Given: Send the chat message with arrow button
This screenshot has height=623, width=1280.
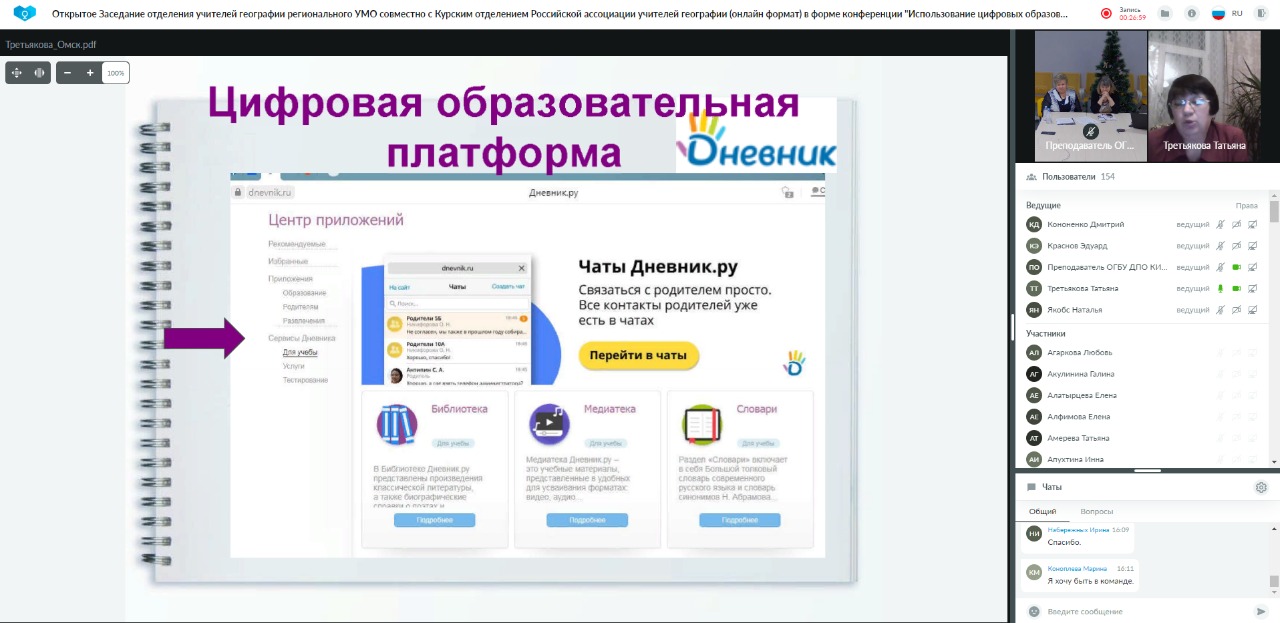Looking at the screenshot, I should (x=1261, y=611).
